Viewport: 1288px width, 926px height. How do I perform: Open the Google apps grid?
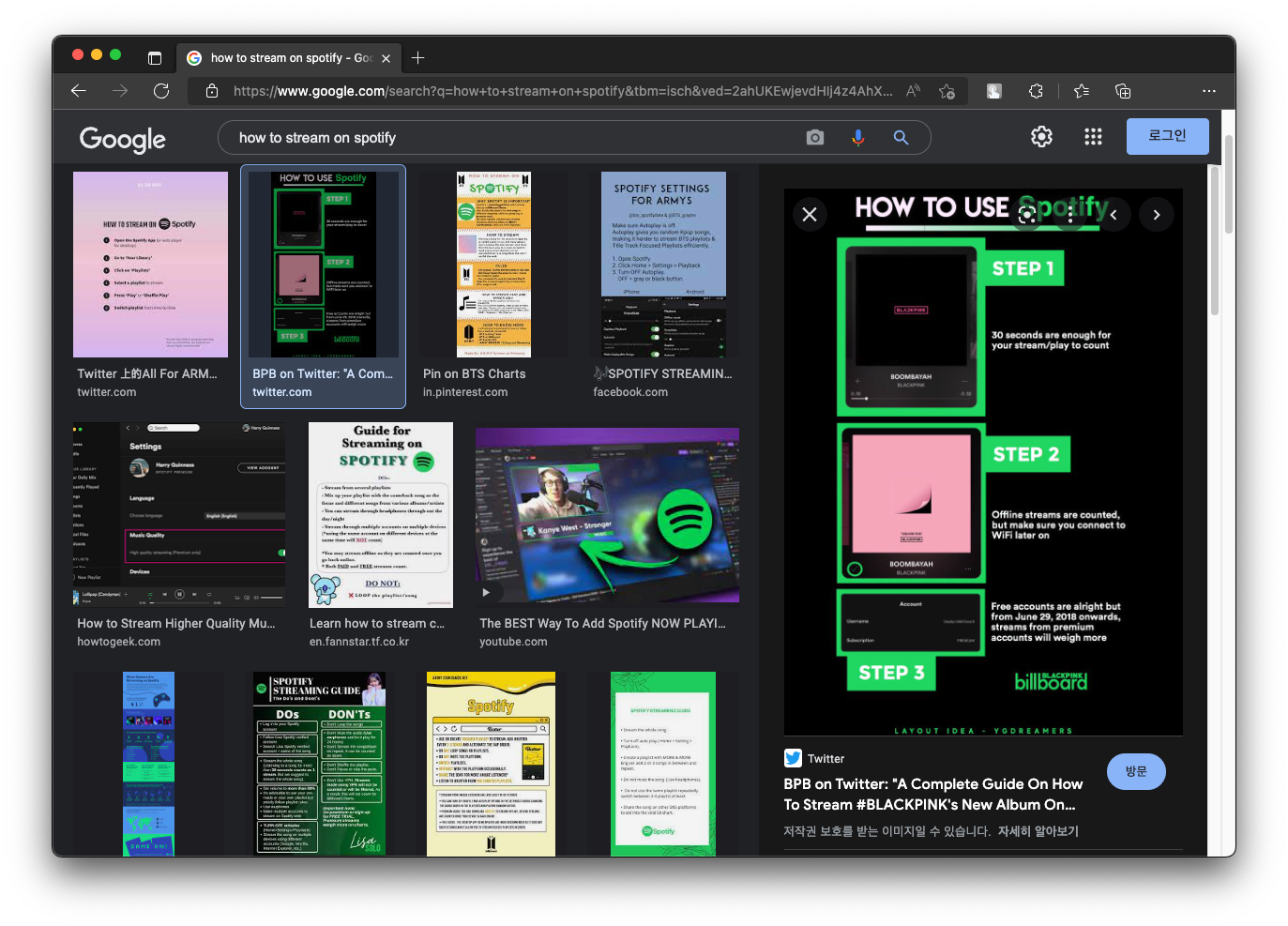1093,137
